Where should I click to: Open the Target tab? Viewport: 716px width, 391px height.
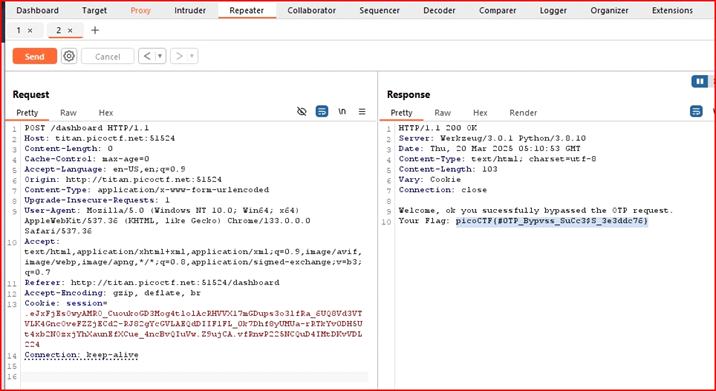pyautogui.click(x=94, y=10)
